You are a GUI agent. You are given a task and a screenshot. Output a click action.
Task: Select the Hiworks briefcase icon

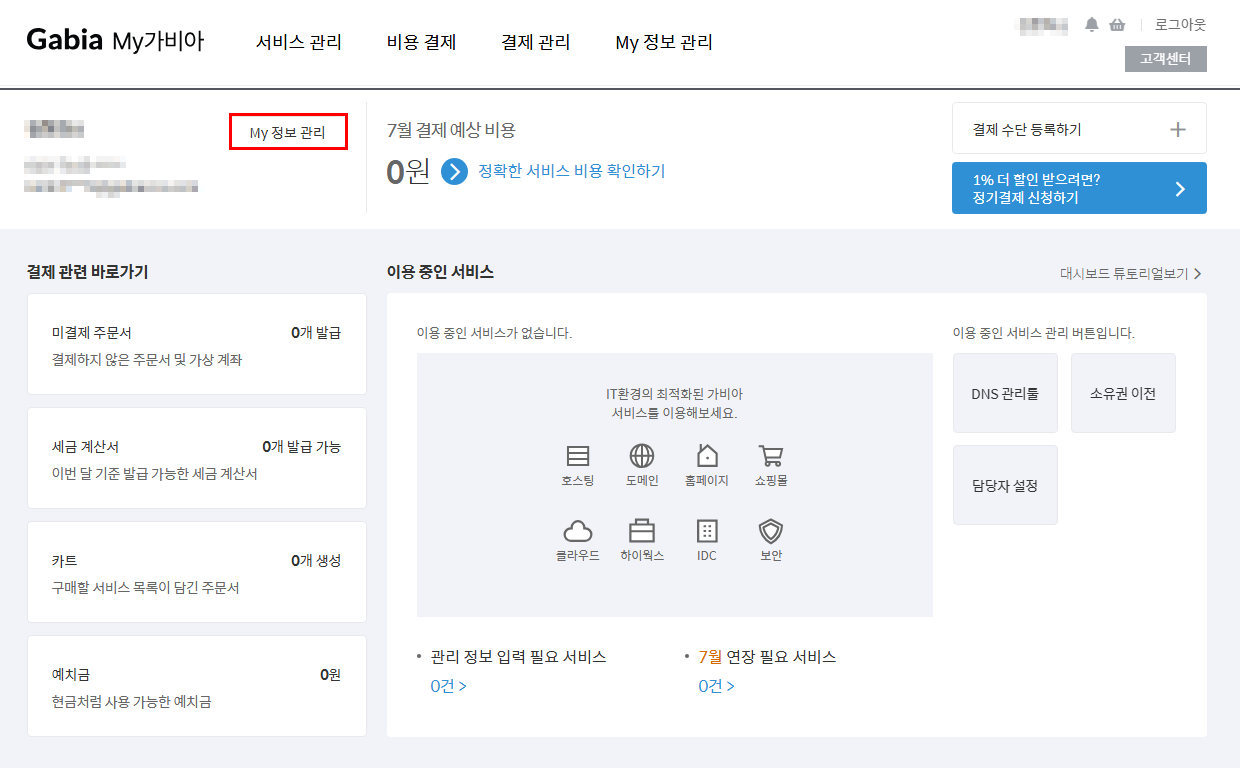642,531
